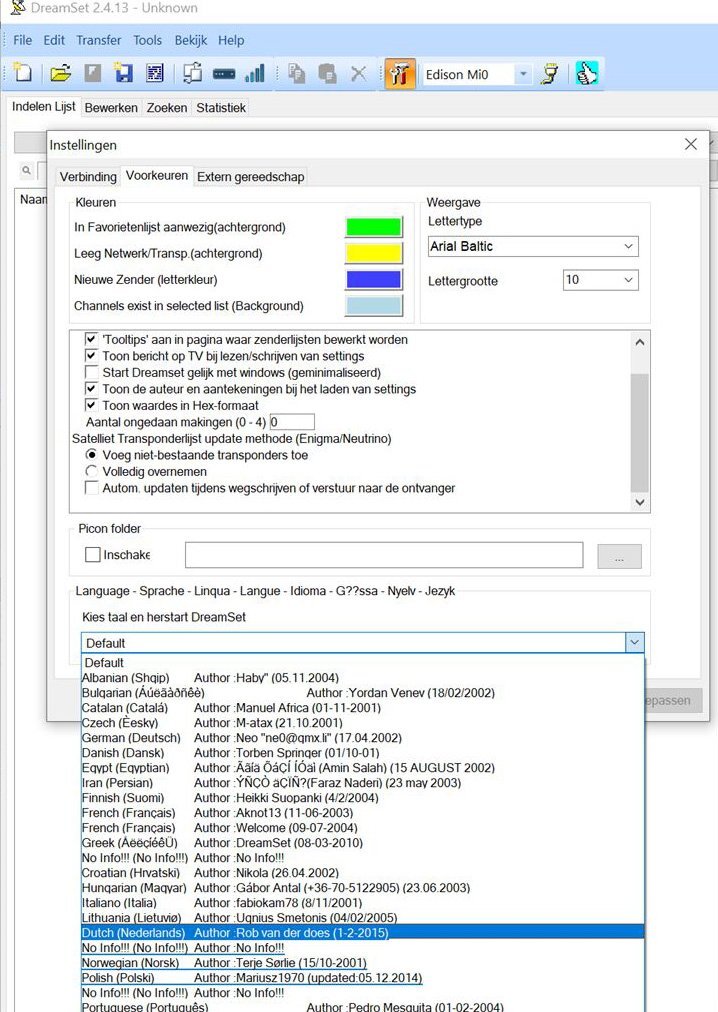This screenshot has height=1012, width=718.
Task: Choose German (Deutsch) from language list
Action: [131, 737]
